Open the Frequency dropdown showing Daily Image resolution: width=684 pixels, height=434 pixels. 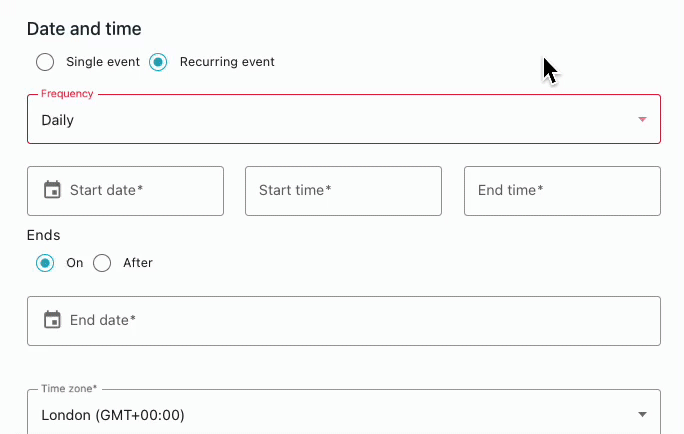pos(344,119)
